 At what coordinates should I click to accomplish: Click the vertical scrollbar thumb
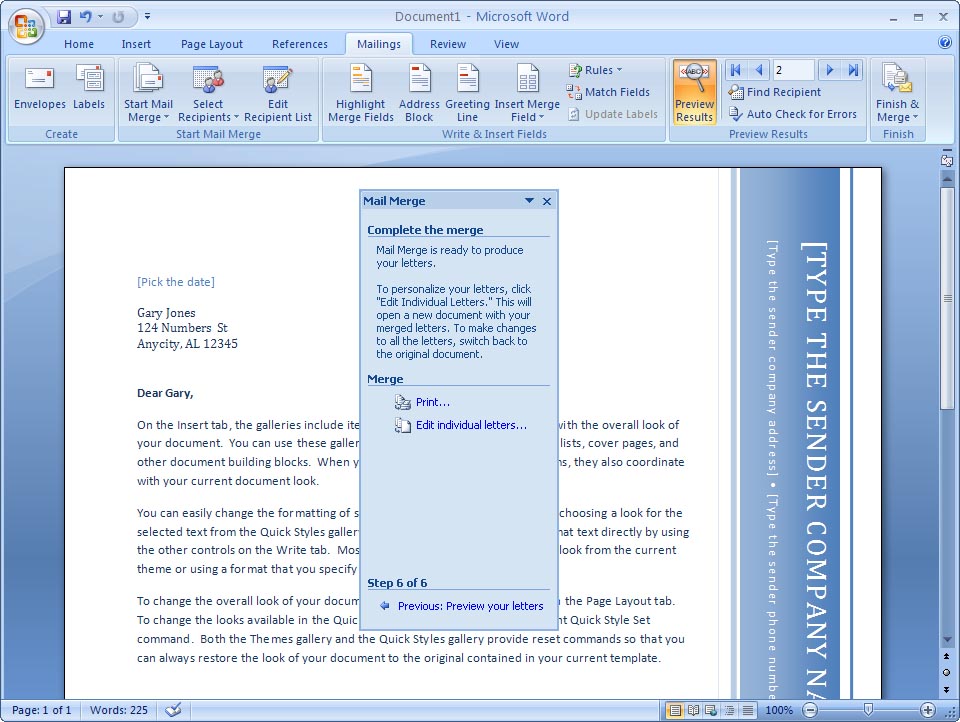point(947,298)
